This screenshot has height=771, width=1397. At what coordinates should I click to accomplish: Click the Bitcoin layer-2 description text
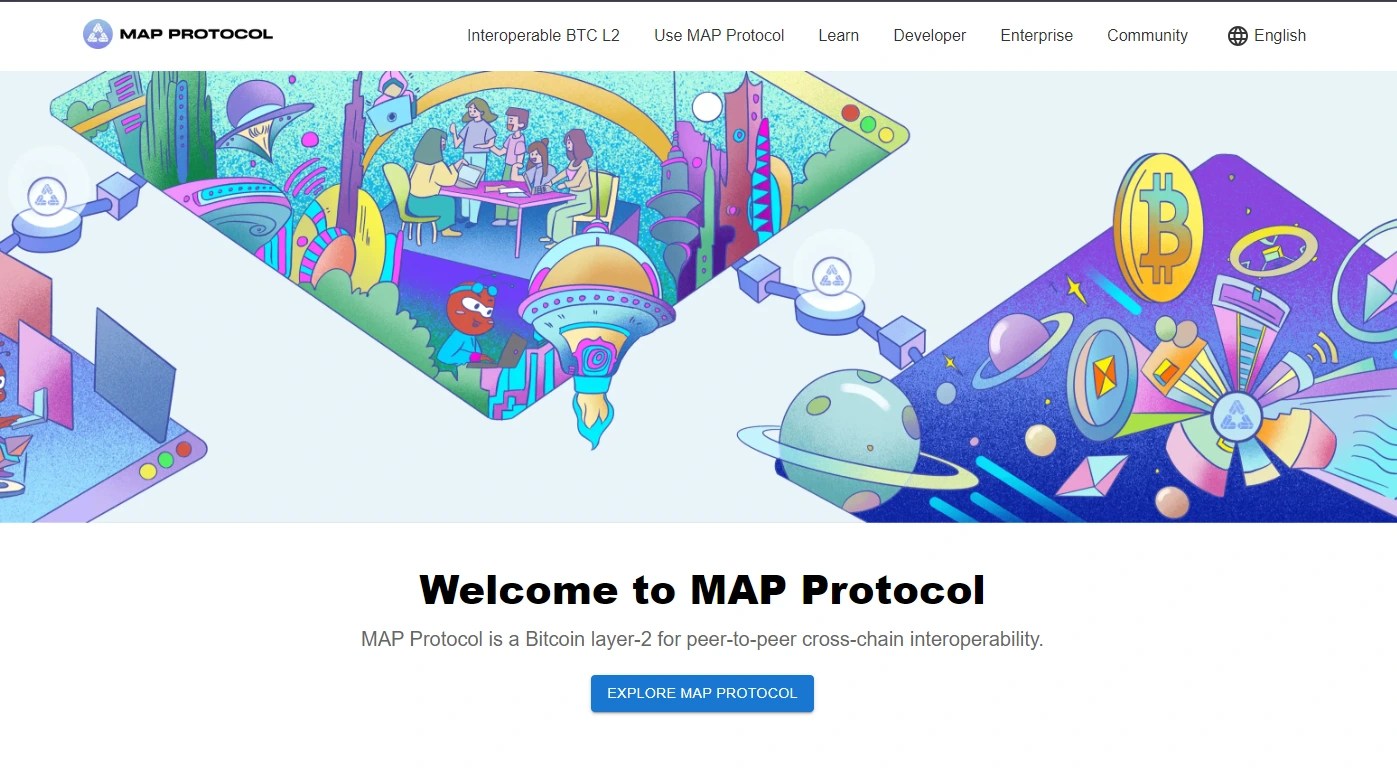[702, 639]
